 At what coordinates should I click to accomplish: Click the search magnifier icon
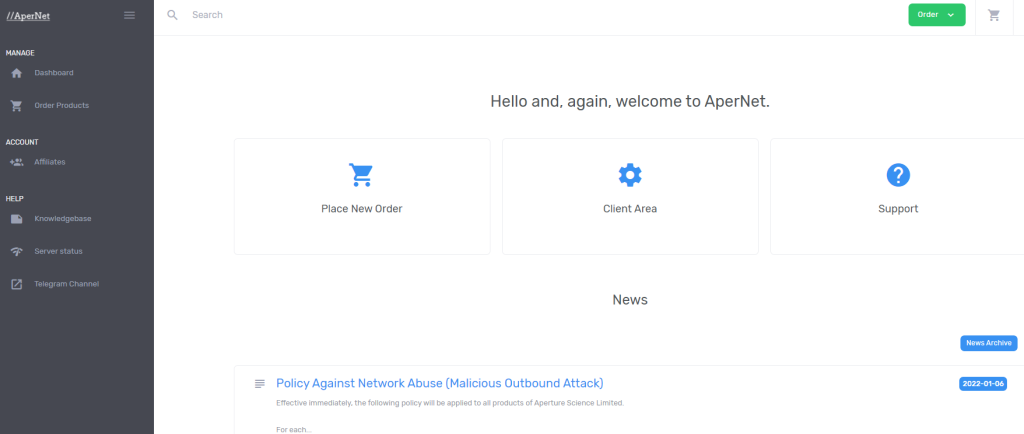[x=172, y=15]
